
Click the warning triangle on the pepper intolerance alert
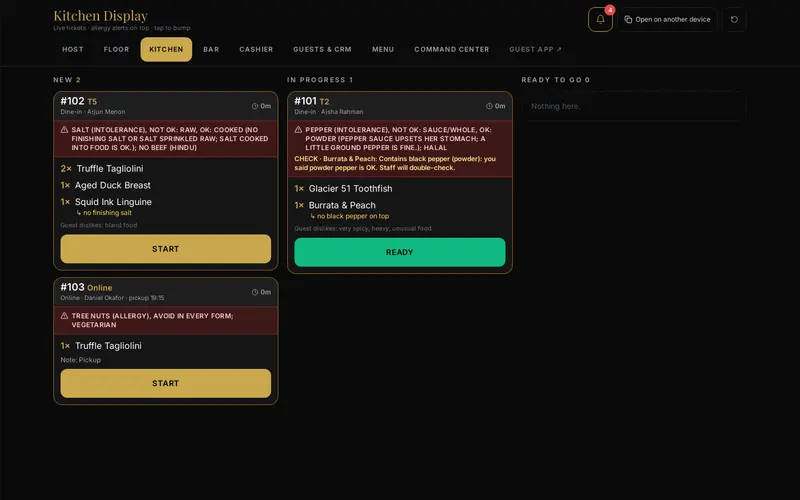click(298, 130)
